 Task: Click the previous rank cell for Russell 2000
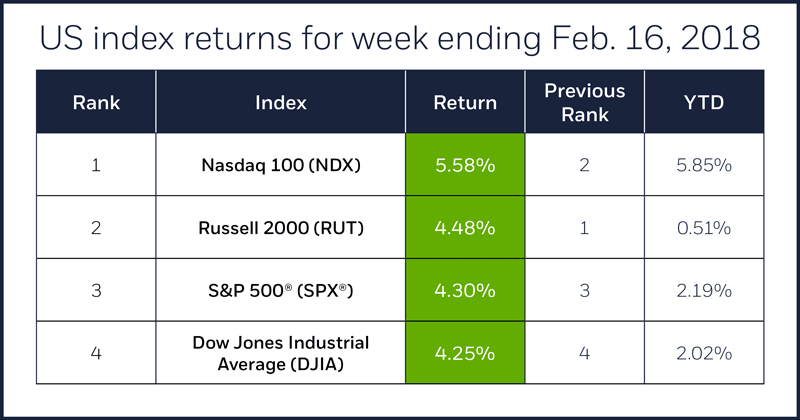(x=584, y=227)
